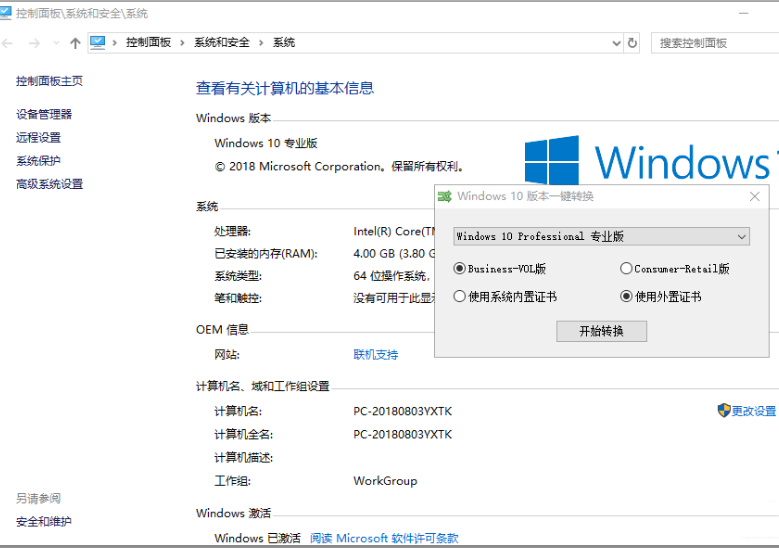Open 系统保护 from sidebar
This screenshot has width=779, height=548.
[38, 161]
